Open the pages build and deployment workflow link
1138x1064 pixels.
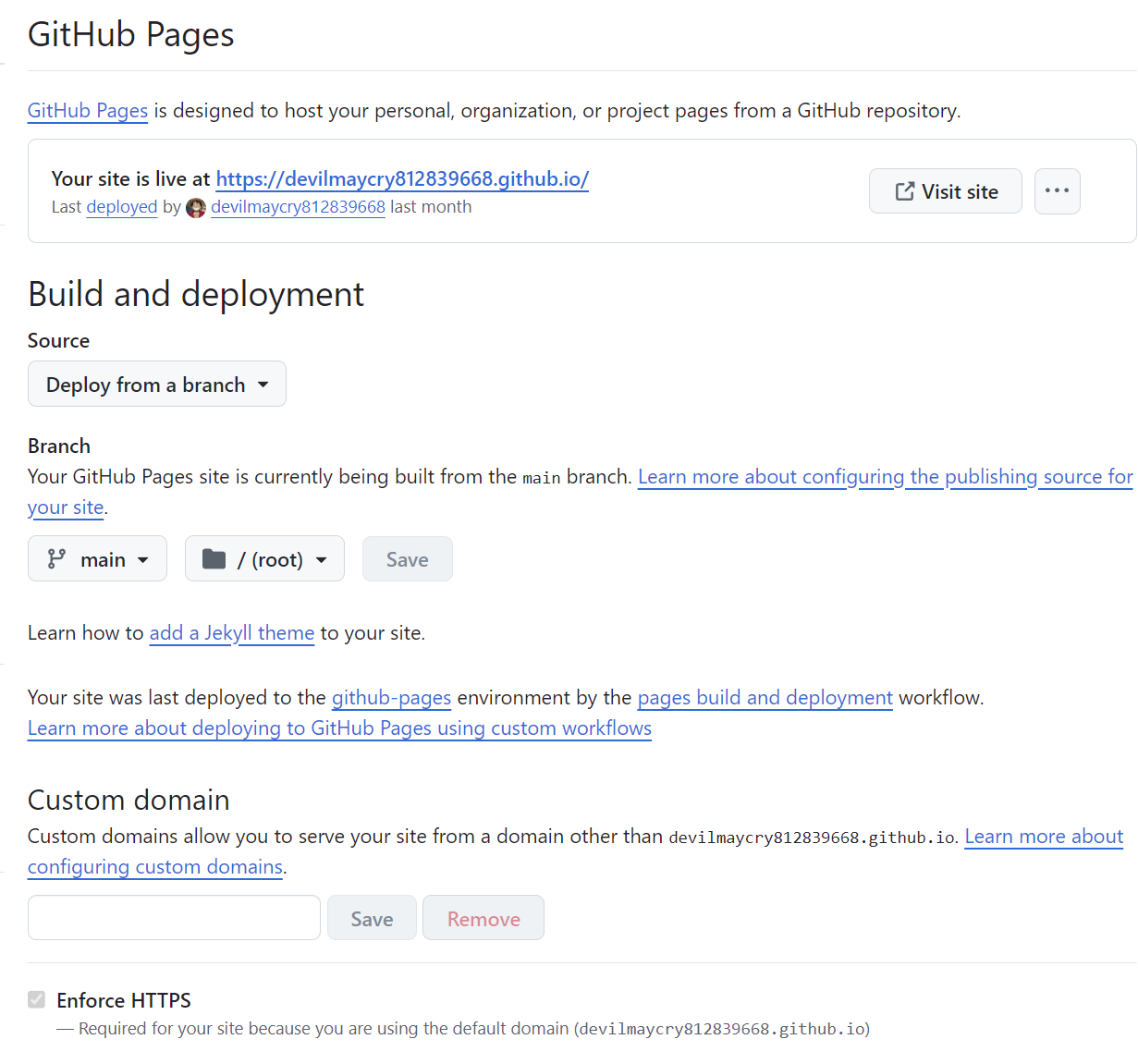coord(765,698)
